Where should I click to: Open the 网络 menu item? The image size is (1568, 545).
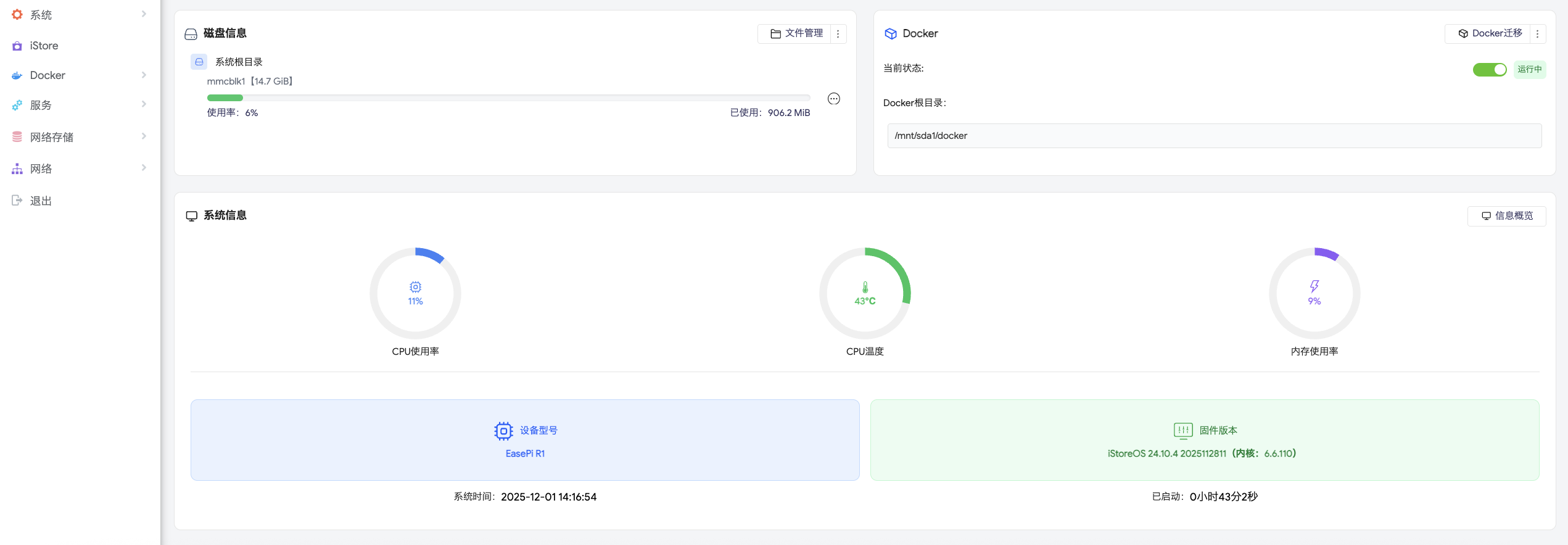[x=41, y=169]
